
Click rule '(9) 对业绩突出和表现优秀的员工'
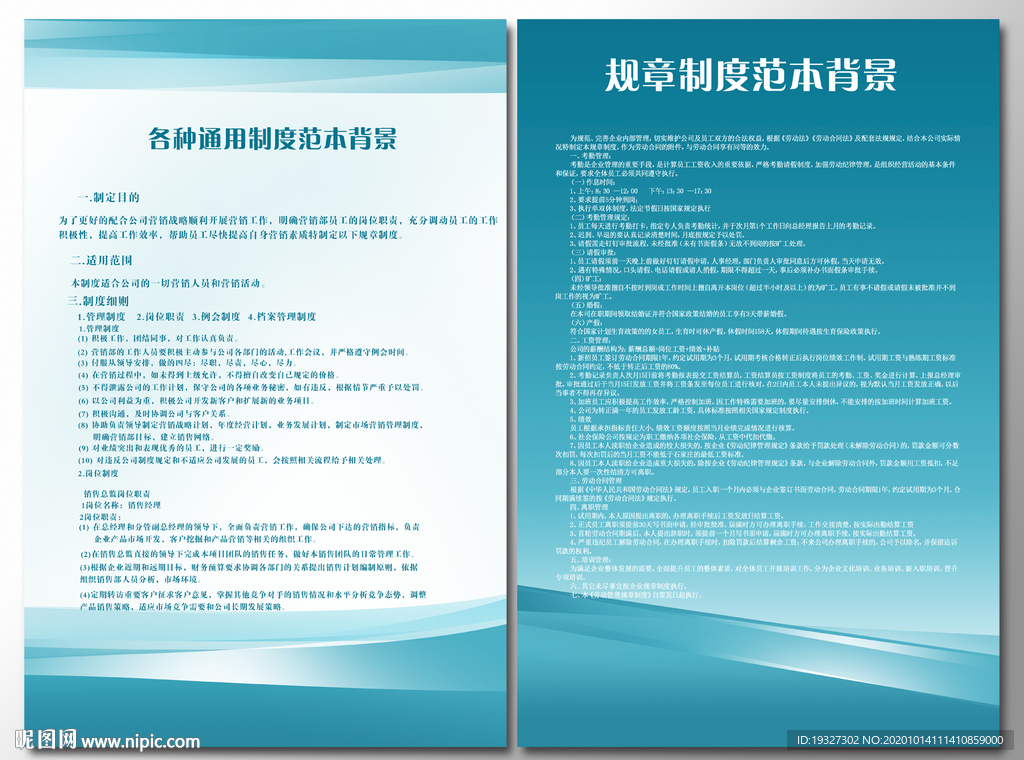point(172,448)
